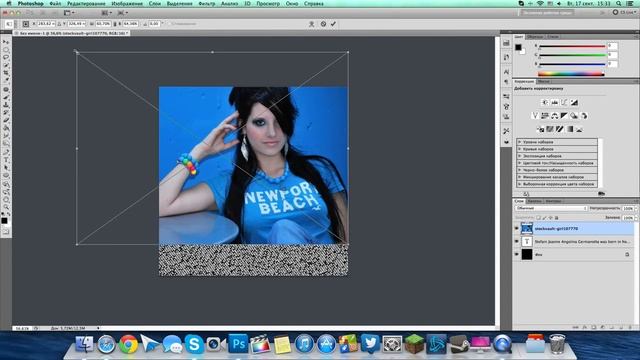640x360 pixels.
Task: Add Posterize adjustment icon
Action: (550, 129)
